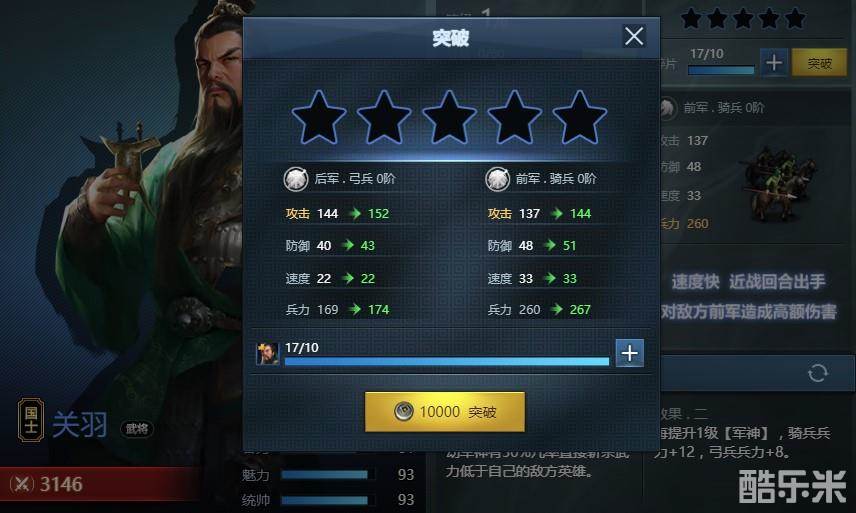Select the 前军 骑兵 troop emblem in dialog
The height and width of the screenshot is (513, 856).
pyautogui.click(x=497, y=179)
